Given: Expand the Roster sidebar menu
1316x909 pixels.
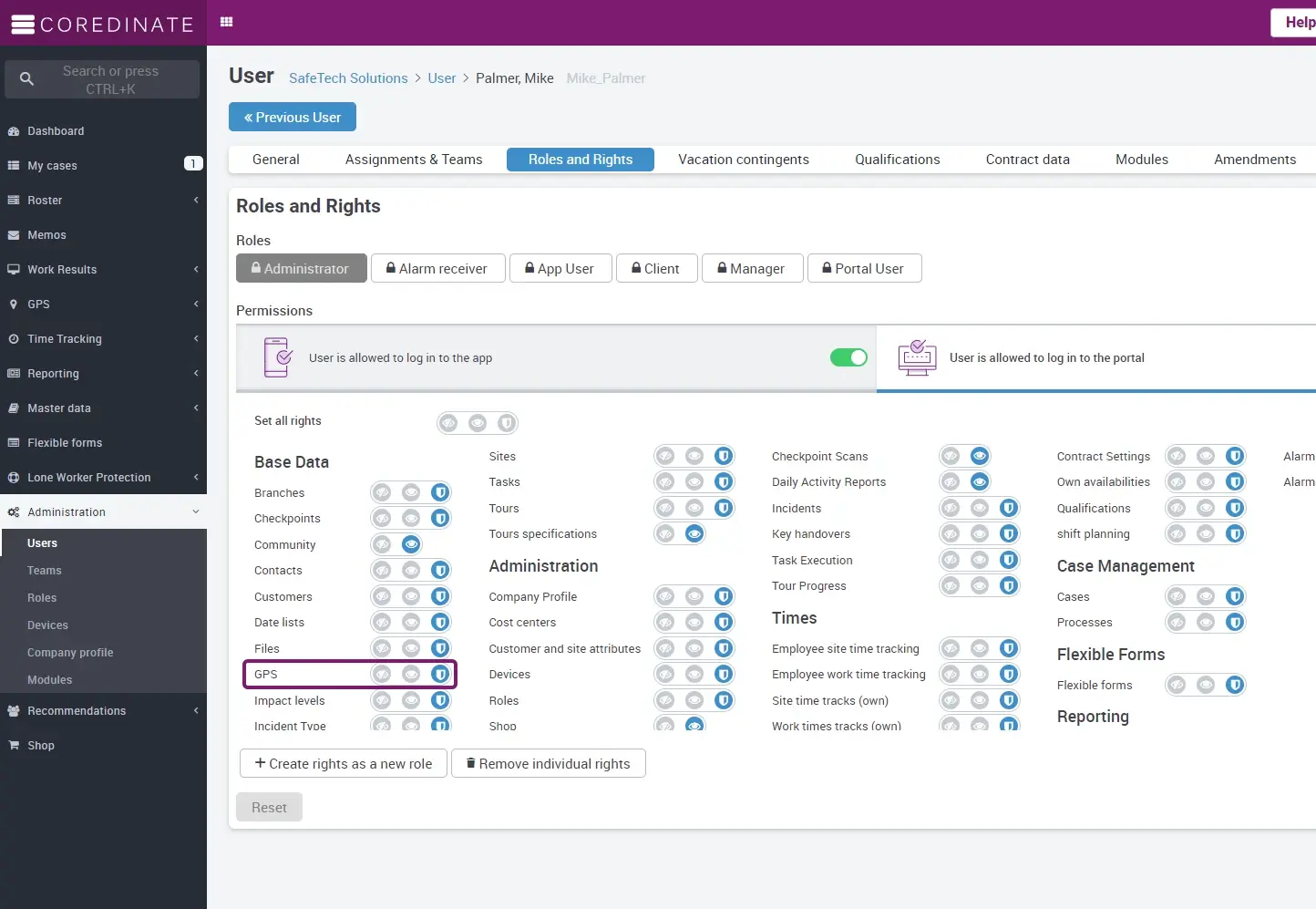Looking at the screenshot, I should pos(103,201).
